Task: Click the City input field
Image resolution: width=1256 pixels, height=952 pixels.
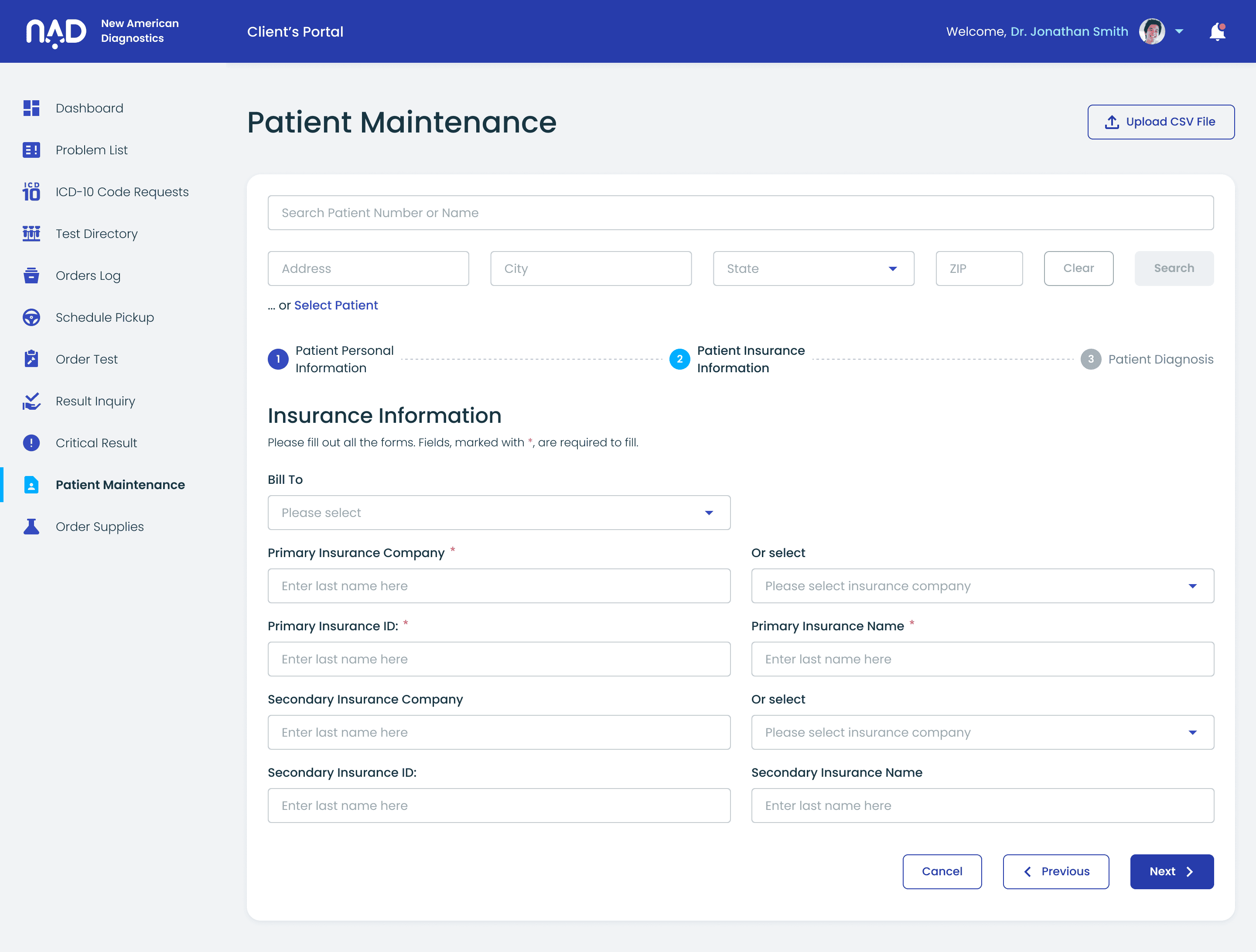Action: click(590, 269)
